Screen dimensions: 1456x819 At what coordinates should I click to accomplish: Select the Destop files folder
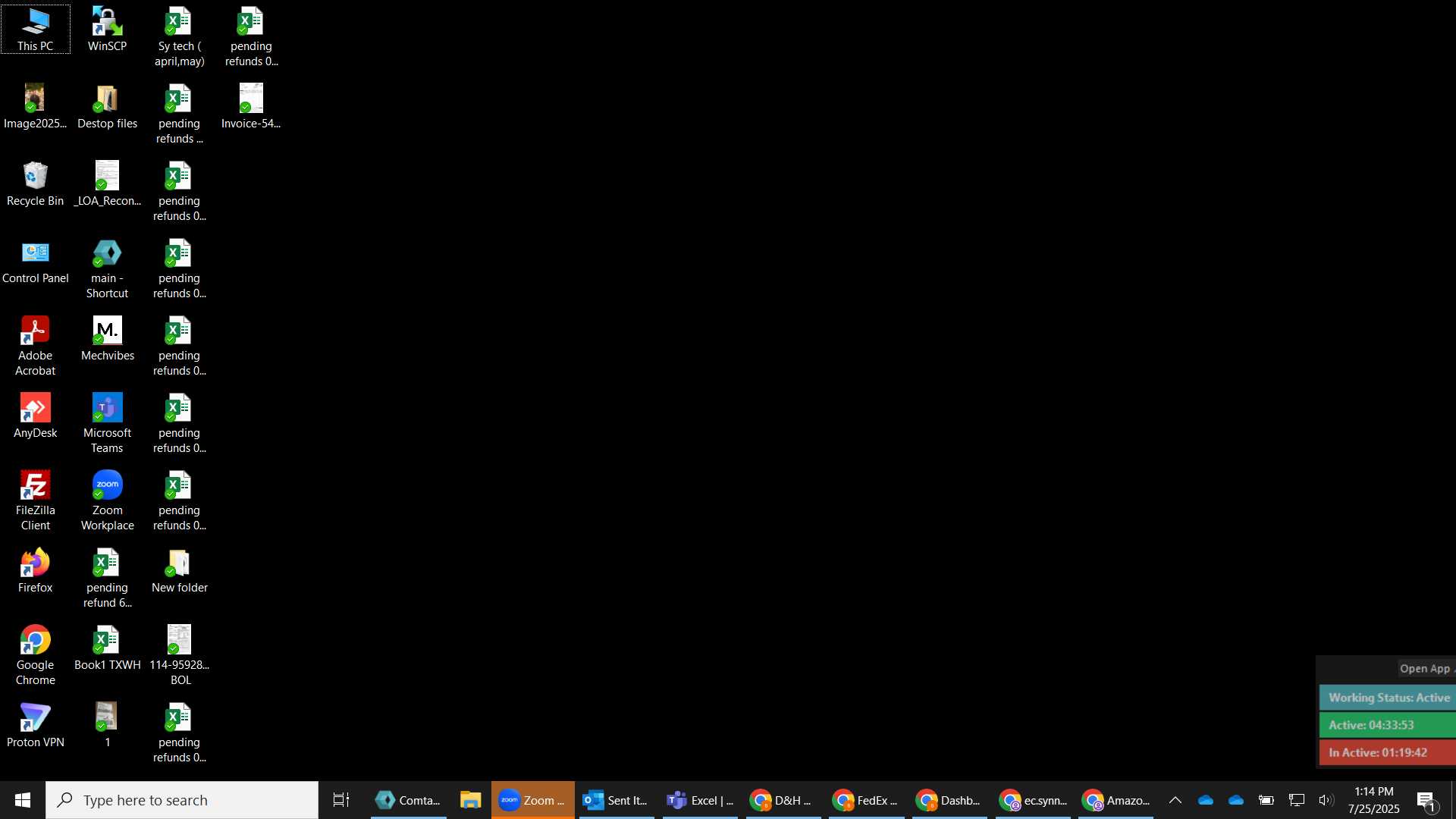(107, 107)
